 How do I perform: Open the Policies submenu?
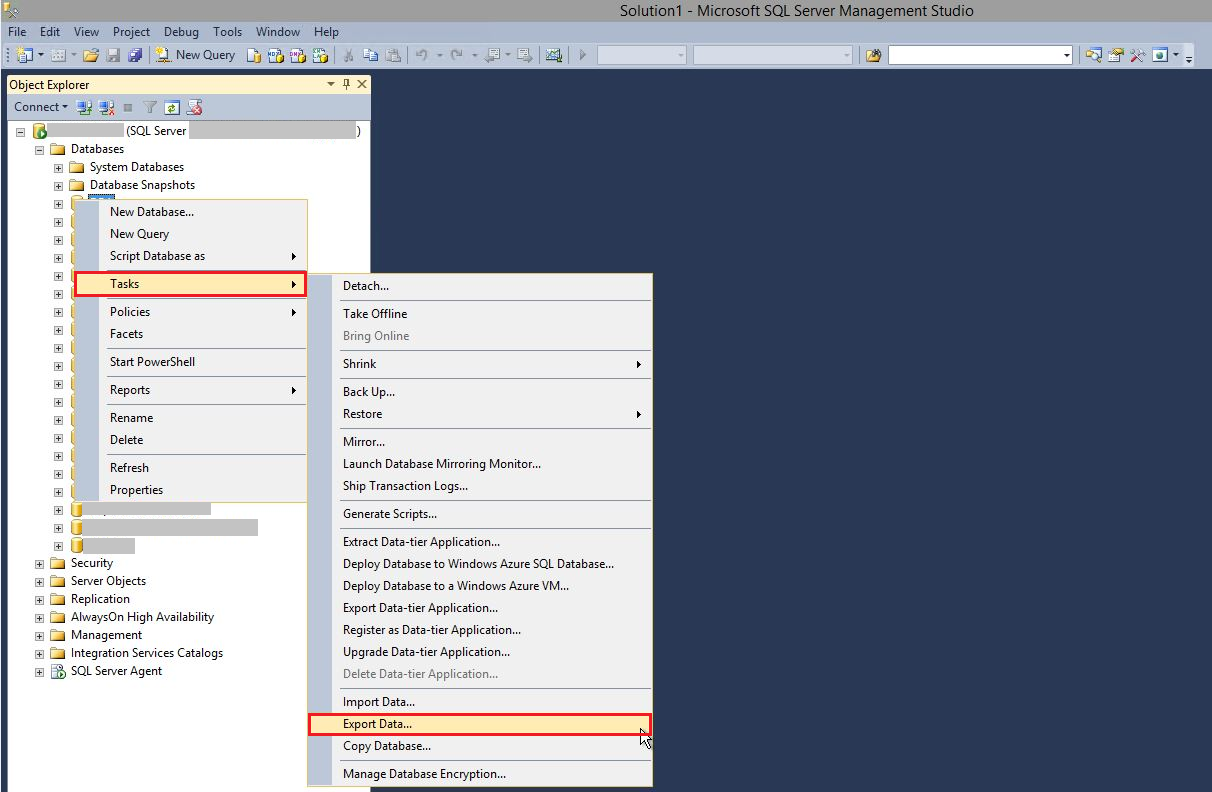click(190, 312)
